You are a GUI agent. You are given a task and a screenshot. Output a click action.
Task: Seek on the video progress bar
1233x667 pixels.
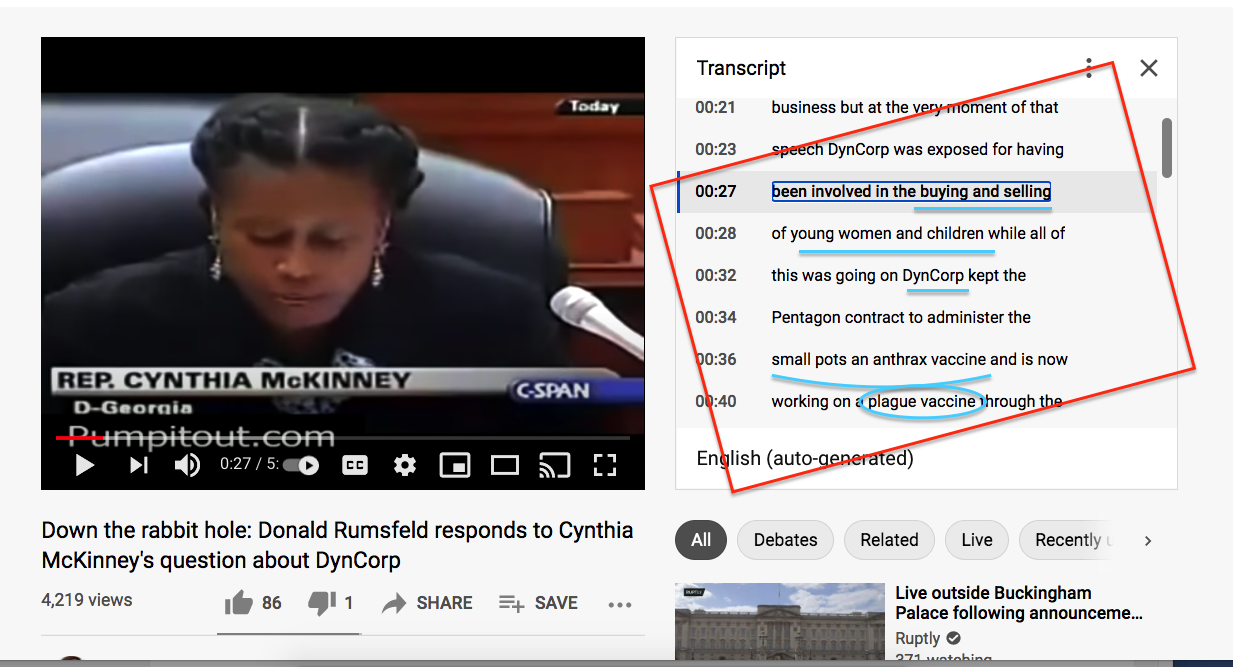click(342, 438)
